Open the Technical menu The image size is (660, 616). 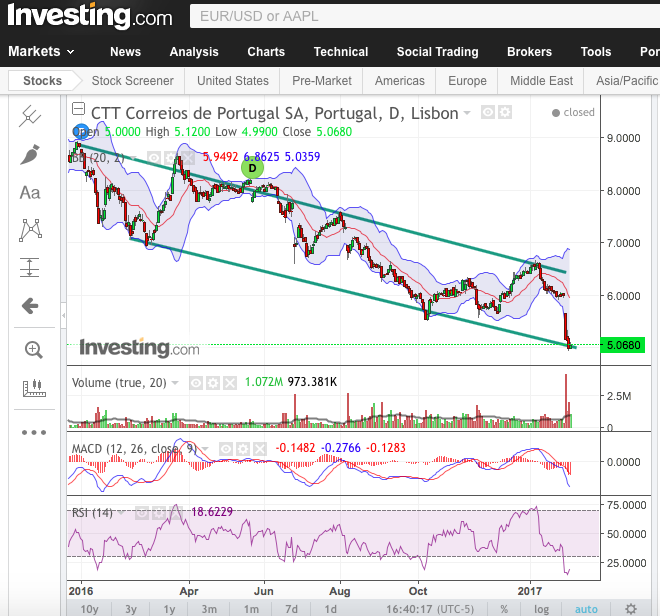point(341,52)
